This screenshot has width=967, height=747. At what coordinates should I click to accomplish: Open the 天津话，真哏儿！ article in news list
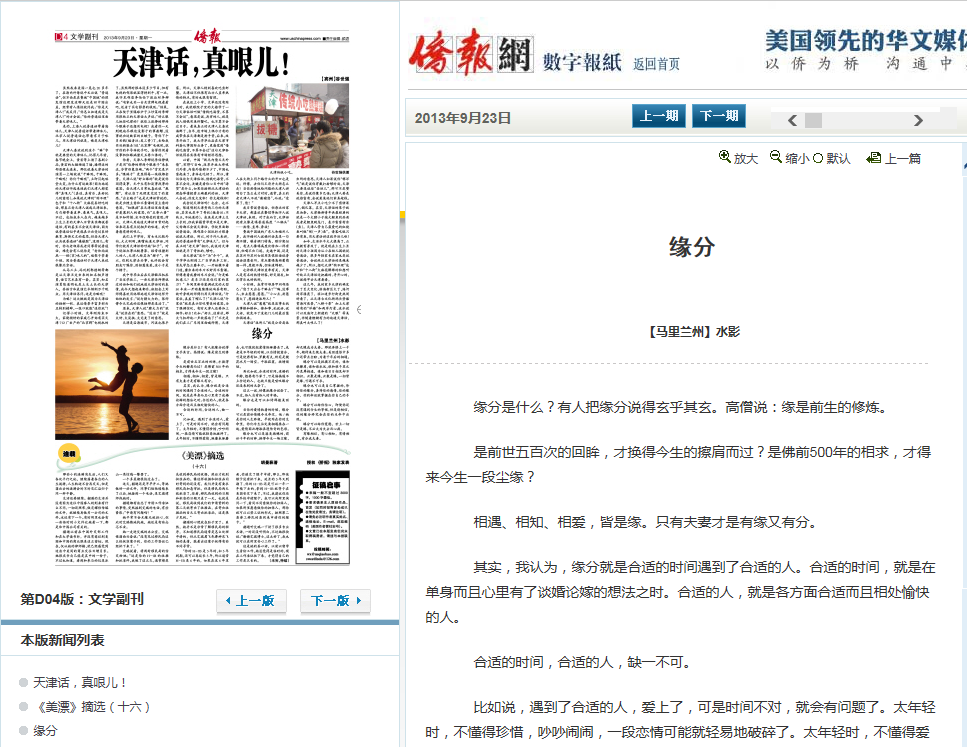[80, 682]
